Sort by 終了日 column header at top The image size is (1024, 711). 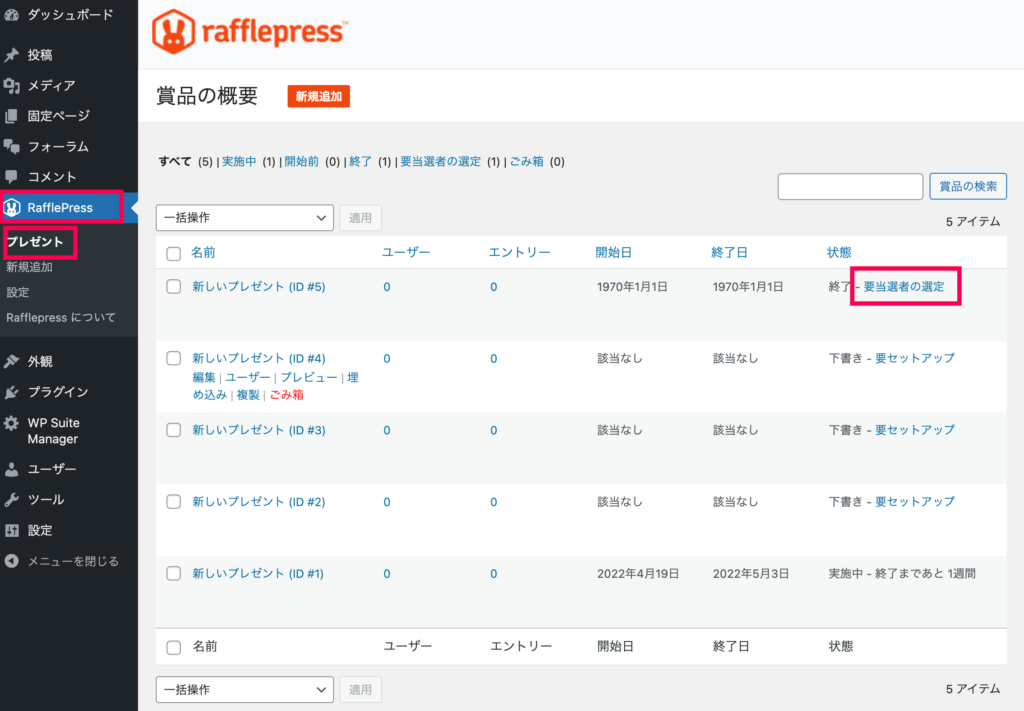click(729, 253)
